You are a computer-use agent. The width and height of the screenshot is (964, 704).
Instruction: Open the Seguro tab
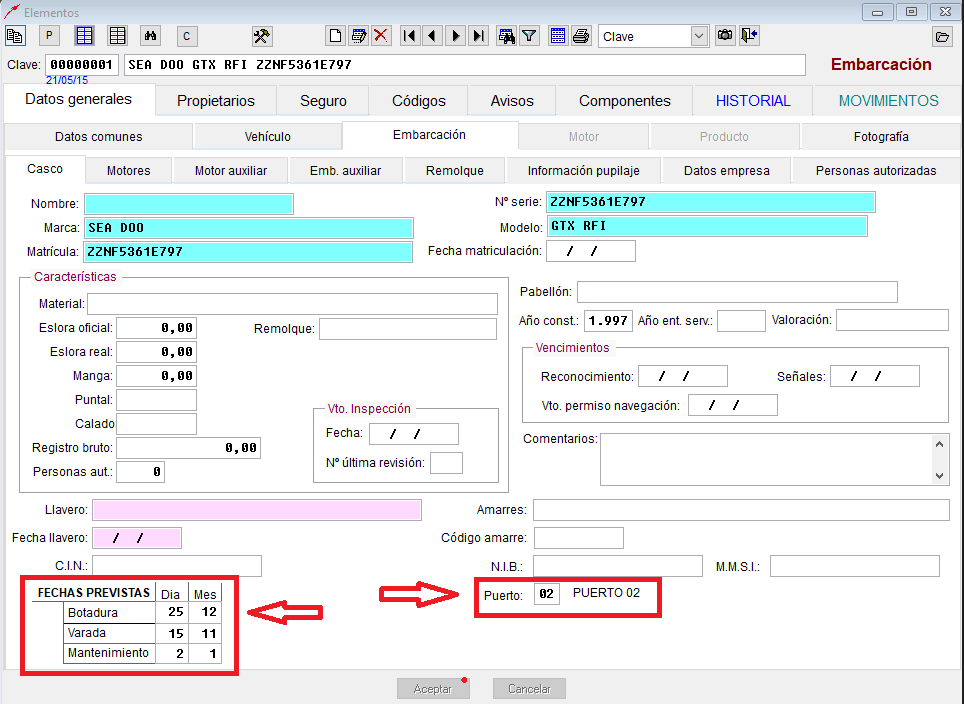(x=323, y=101)
